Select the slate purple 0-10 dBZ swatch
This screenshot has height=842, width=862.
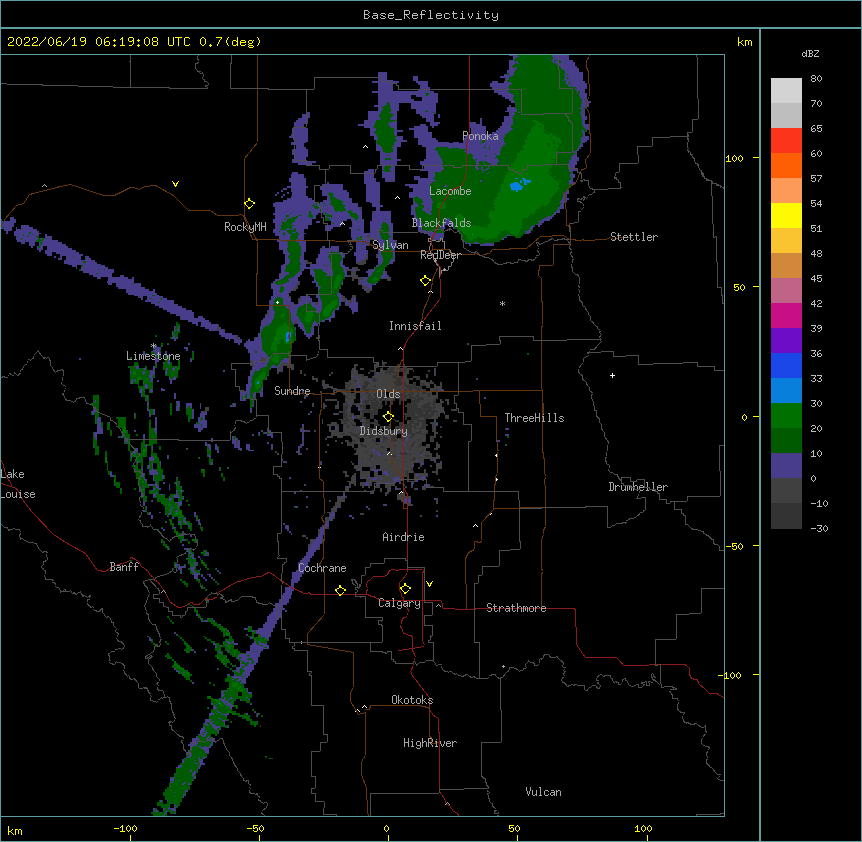(786, 466)
